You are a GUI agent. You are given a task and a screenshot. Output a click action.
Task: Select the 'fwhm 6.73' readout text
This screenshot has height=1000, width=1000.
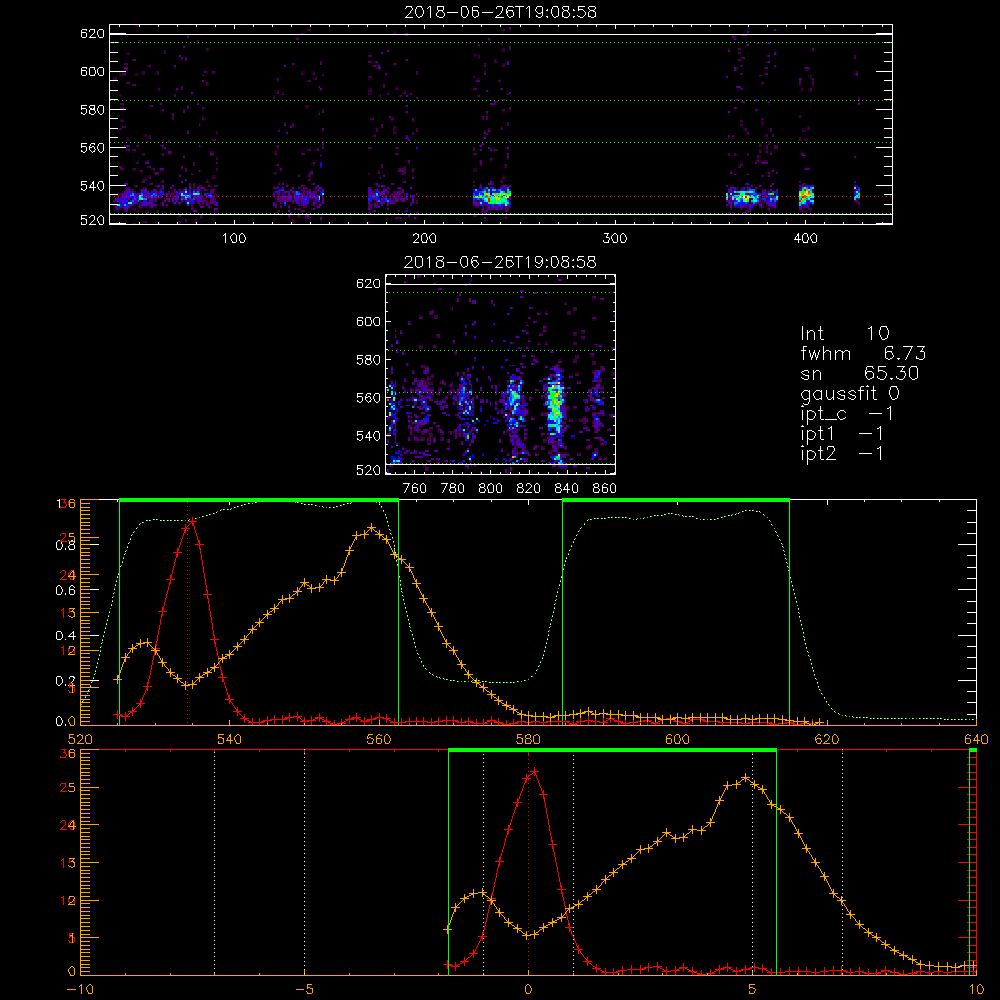coord(863,353)
